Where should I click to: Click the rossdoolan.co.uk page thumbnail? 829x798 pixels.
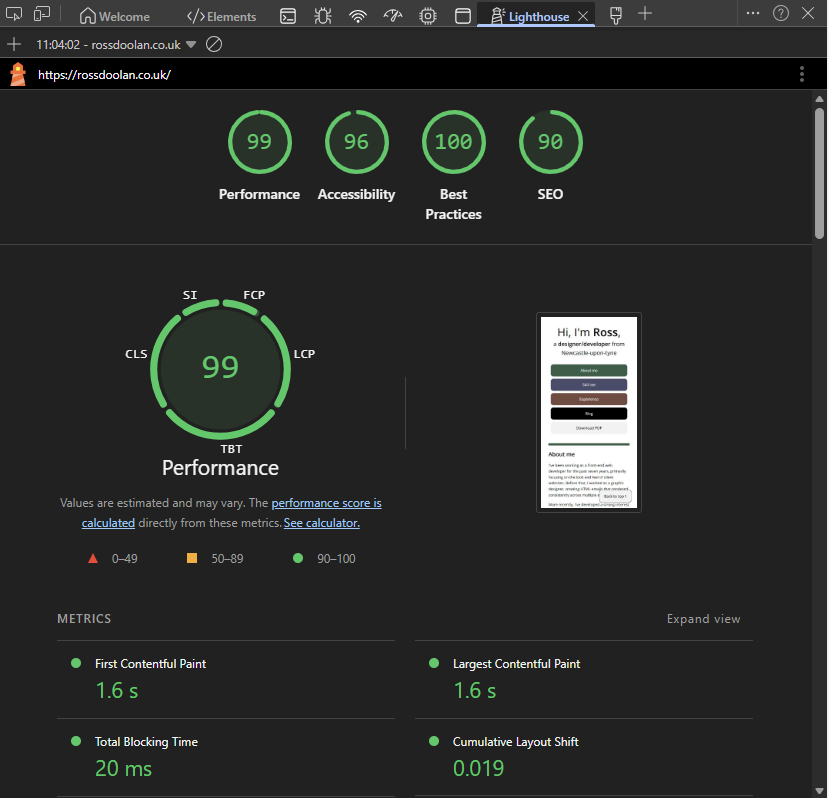(x=588, y=412)
